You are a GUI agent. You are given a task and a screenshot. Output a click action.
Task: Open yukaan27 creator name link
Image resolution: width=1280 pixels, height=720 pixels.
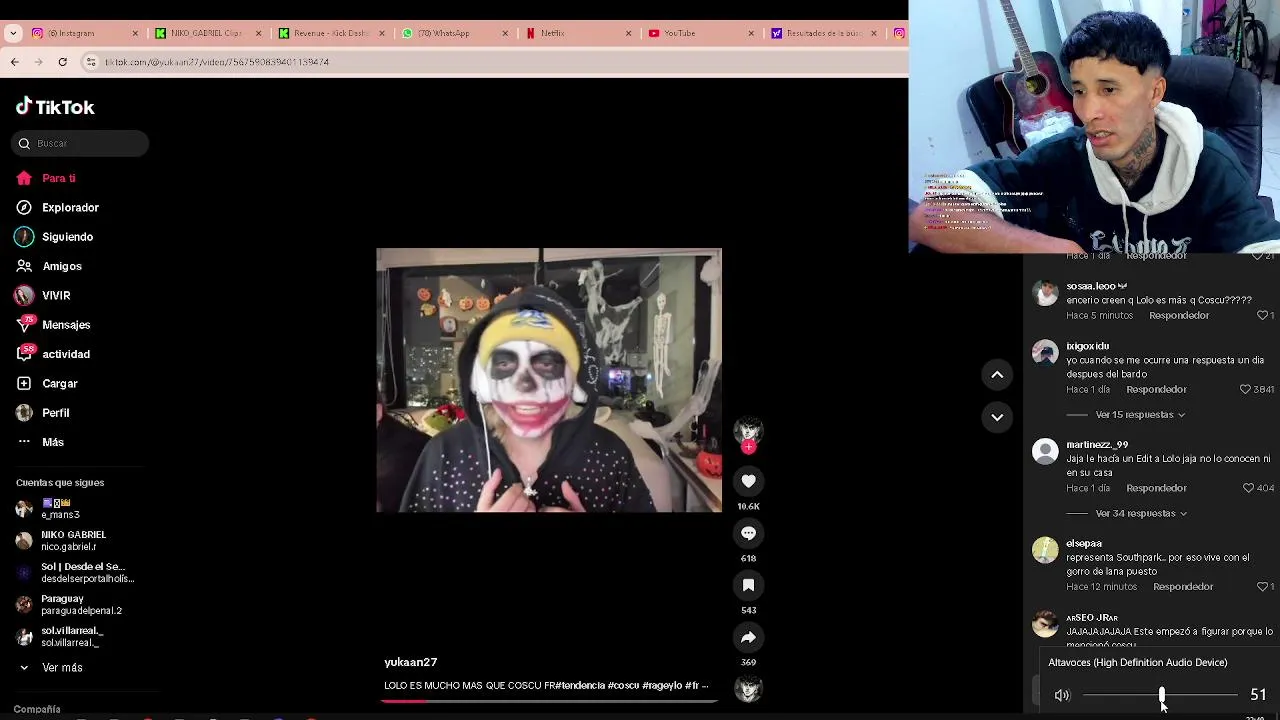click(410, 662)
